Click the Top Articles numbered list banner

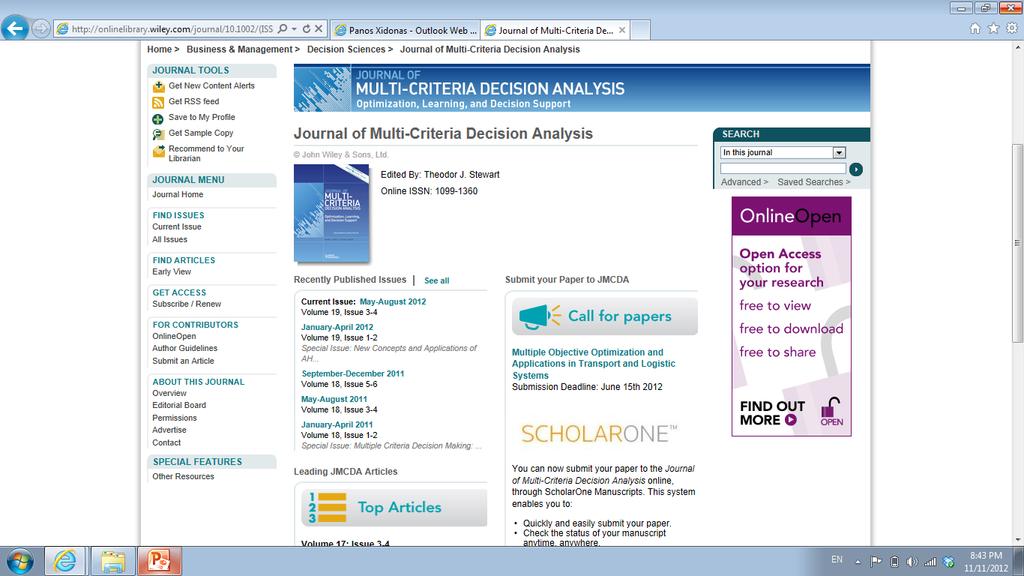tap(394, 507)
